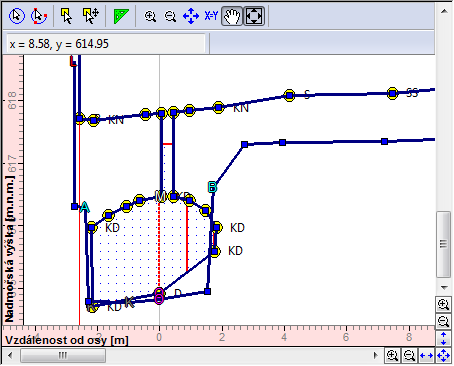Set equal X=Y scale
Image resolution: width=454 pixels, height=366 pixels.
[x=211, y=16]
